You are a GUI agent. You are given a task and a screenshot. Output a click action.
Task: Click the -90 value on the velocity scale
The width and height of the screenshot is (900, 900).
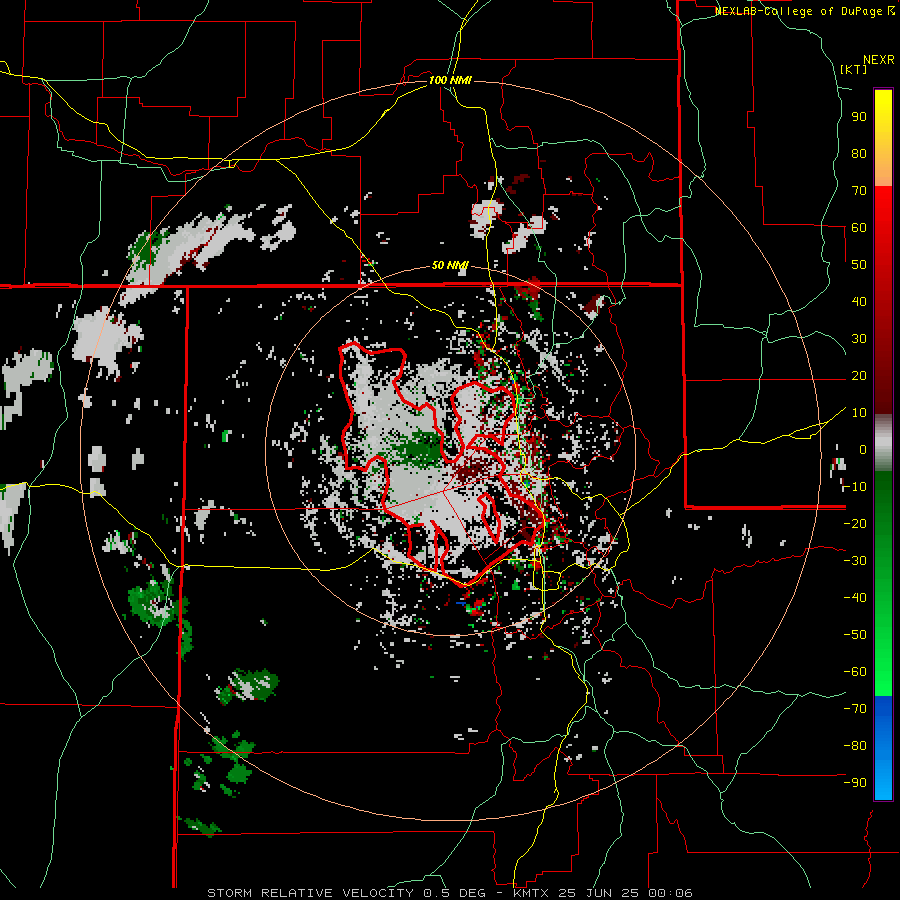pos(855,783)
